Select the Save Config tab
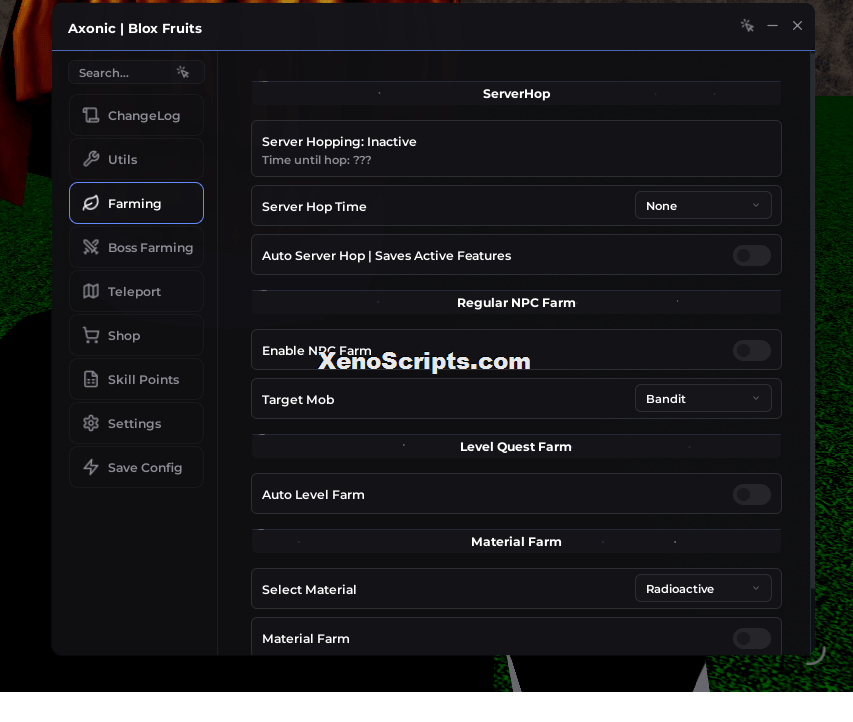The height and width of the screenshot is (722, 853). click(137, 467)
